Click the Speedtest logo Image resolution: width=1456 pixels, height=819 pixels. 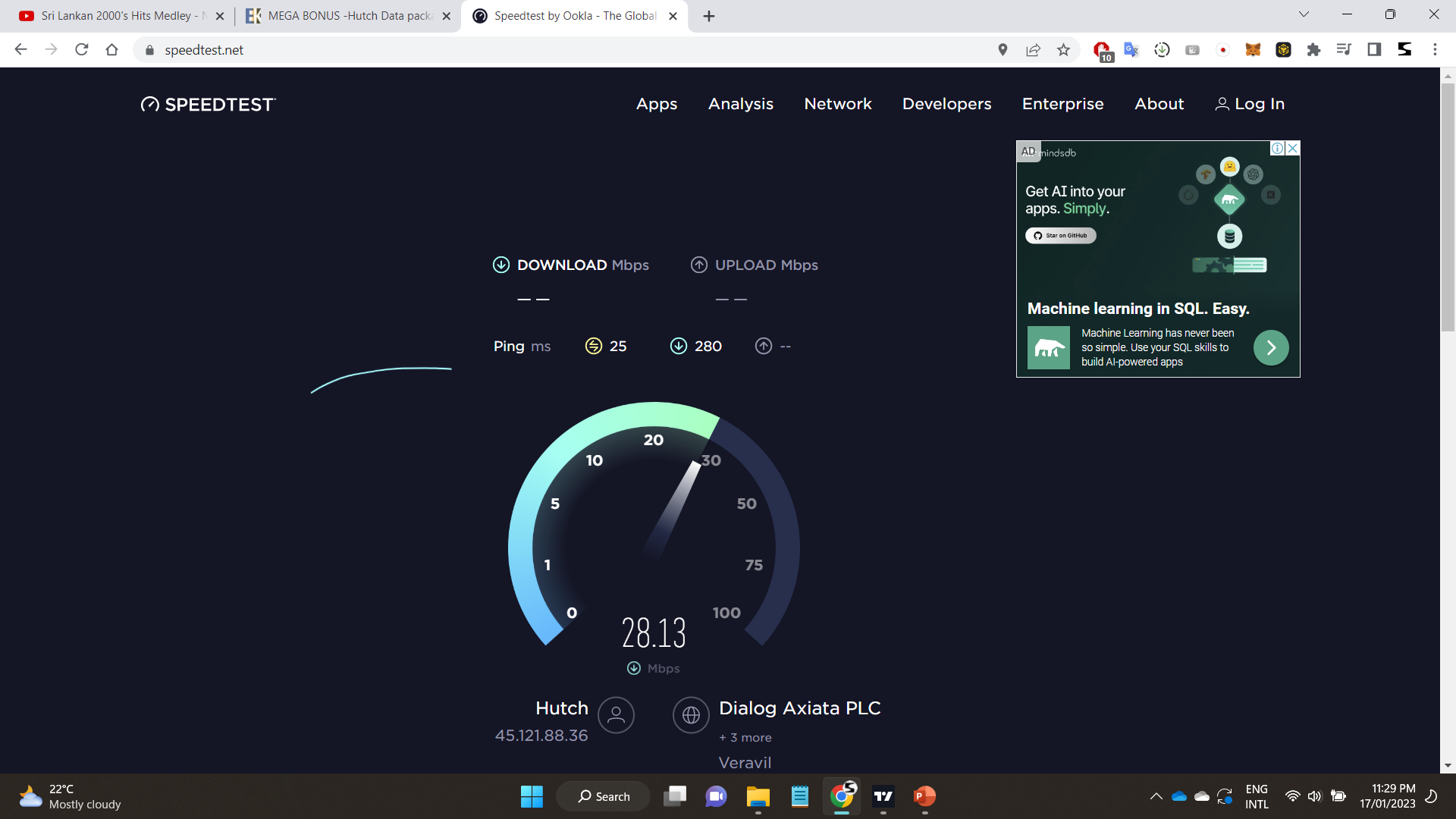point(209,105)
